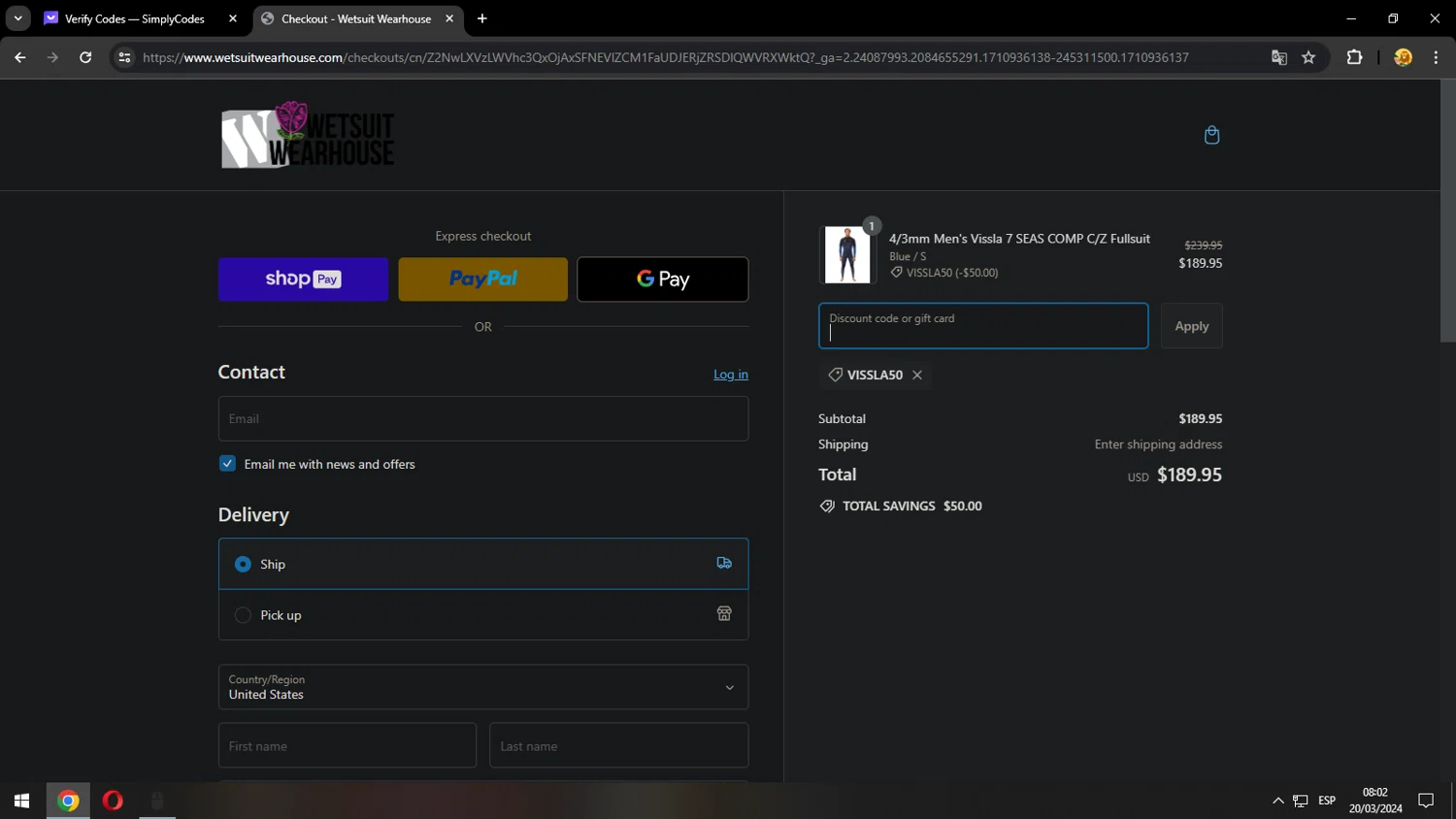Switch to Verify Codes SimplyCodes tab

[135, 18]
